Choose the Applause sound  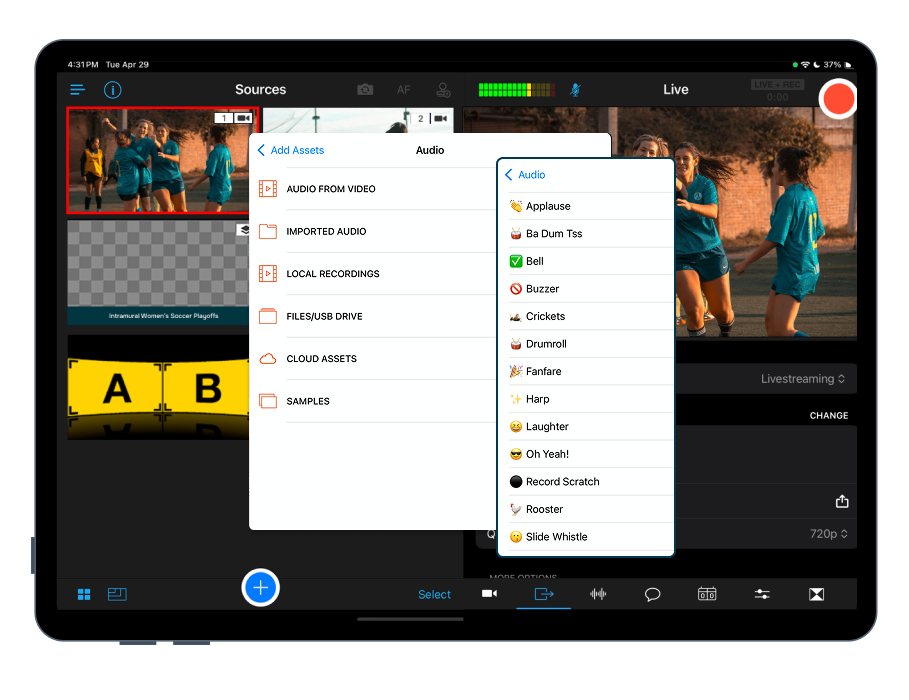point(587,206)
